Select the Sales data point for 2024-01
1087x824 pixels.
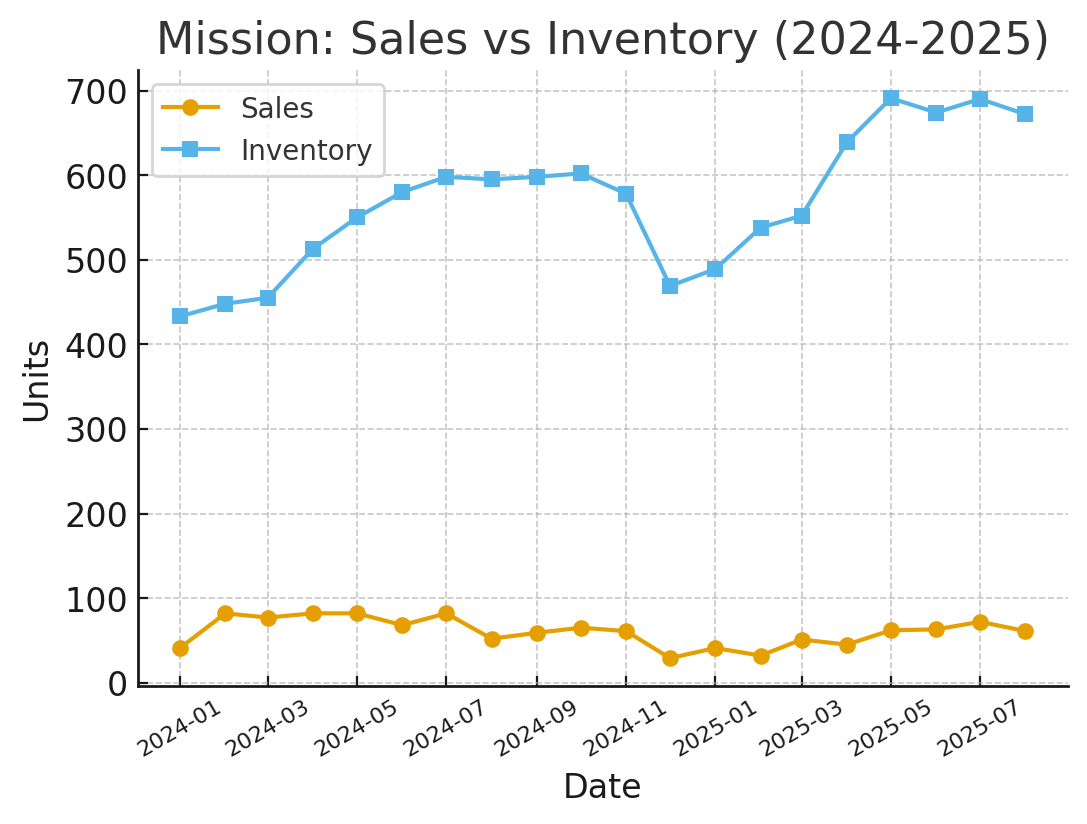click(180, 648)
